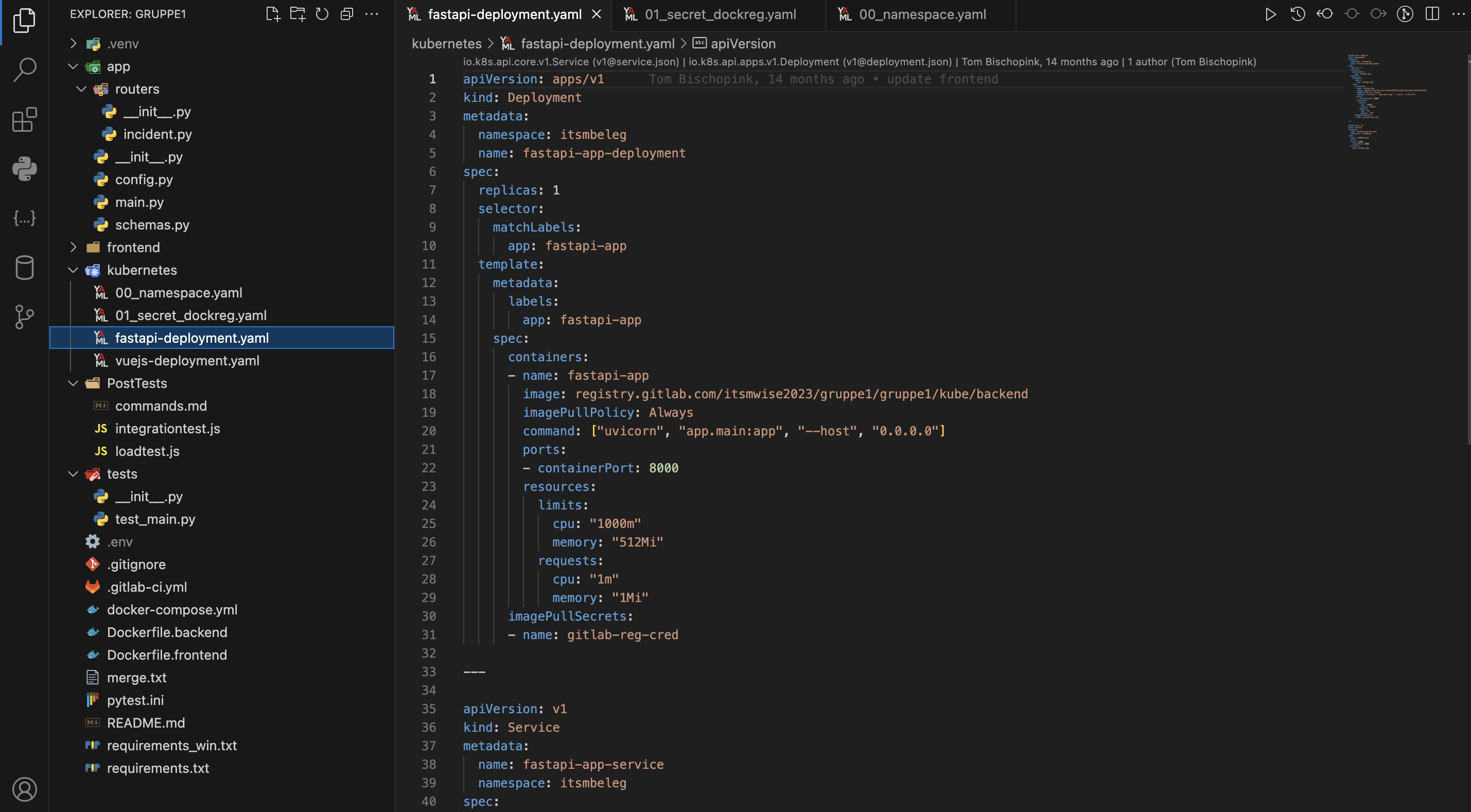Click the vertical editor scrollbar
The height and width of the screenshot is (812, 1471).
(x=1468, y=249)
